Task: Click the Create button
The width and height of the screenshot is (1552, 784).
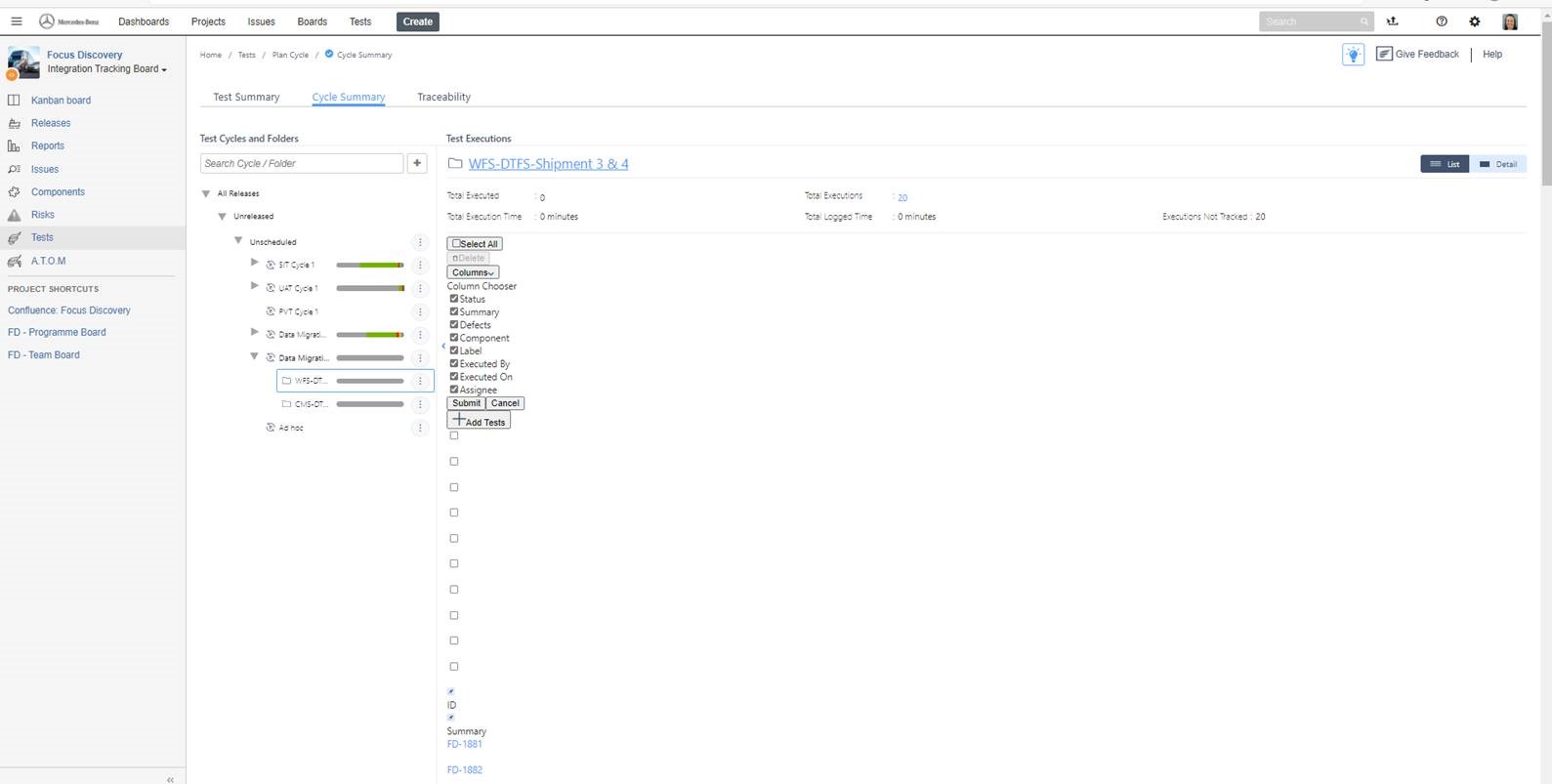Action: click(418, 21)
